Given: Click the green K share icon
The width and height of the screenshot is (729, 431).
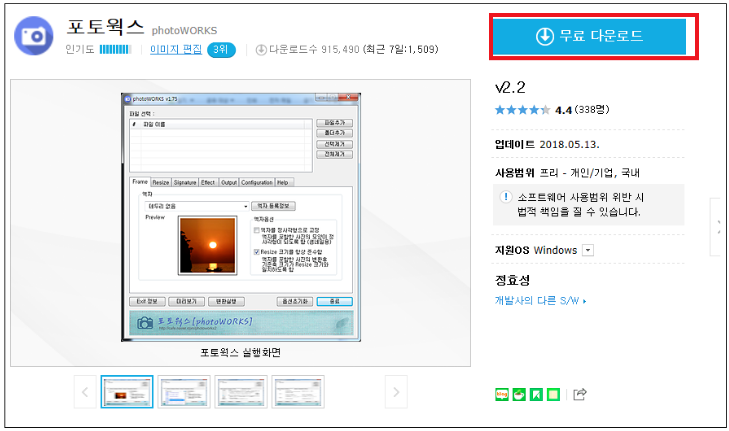Looking at the screenshot, I should point(536,394).
